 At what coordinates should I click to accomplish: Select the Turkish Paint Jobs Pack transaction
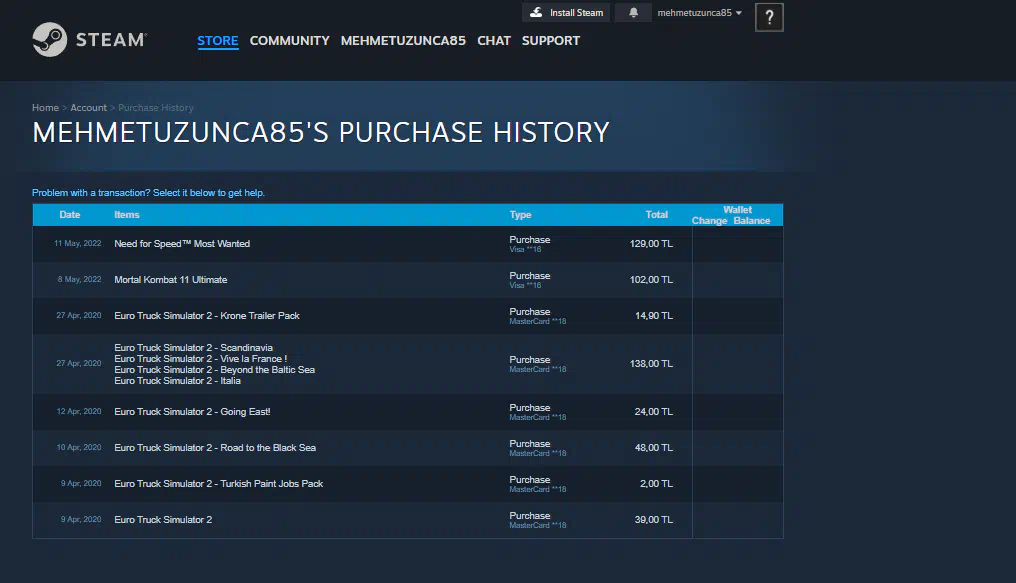[x=408, y=484]
